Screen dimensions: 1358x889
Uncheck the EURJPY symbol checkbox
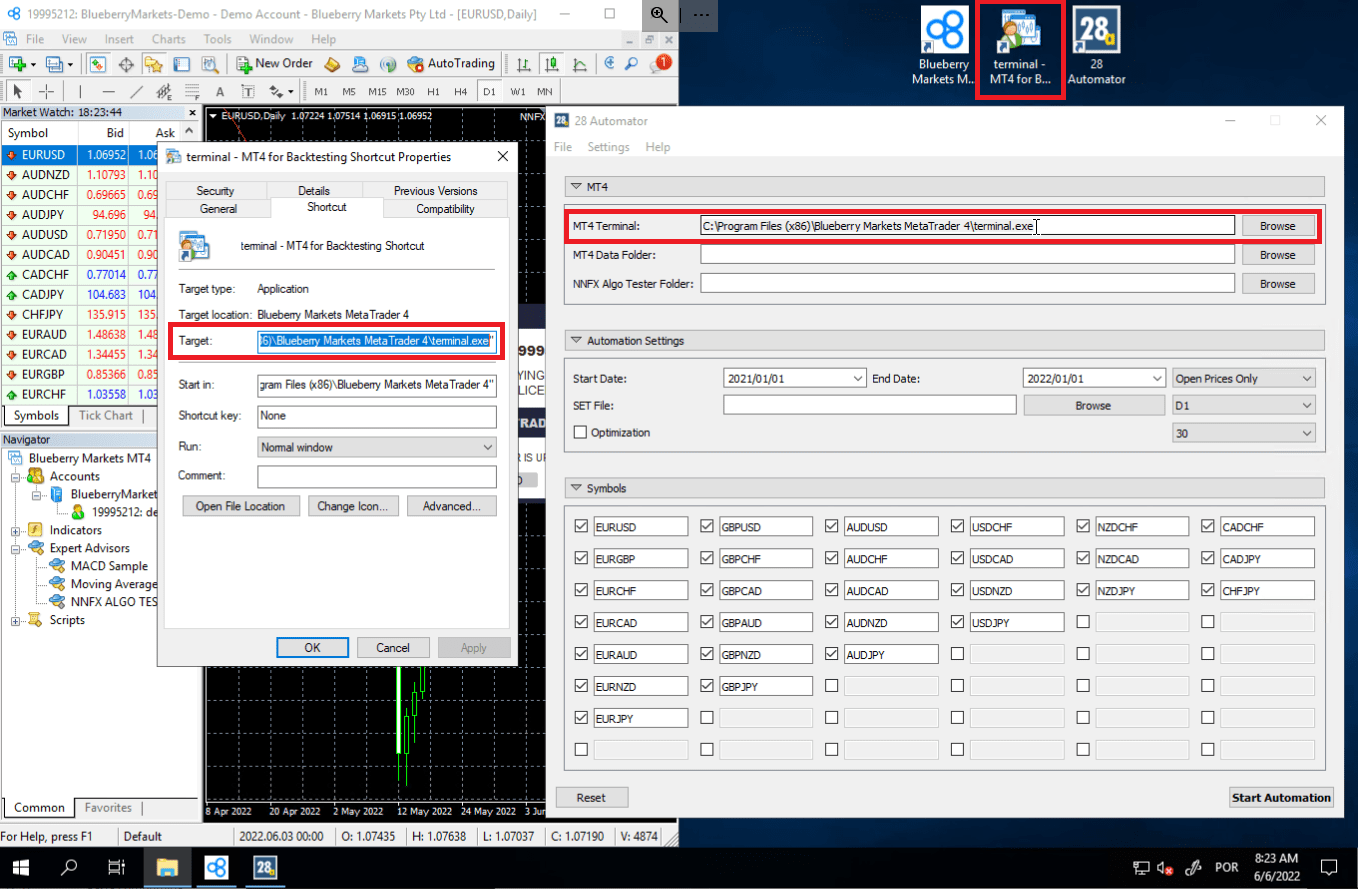pos(582,718)
